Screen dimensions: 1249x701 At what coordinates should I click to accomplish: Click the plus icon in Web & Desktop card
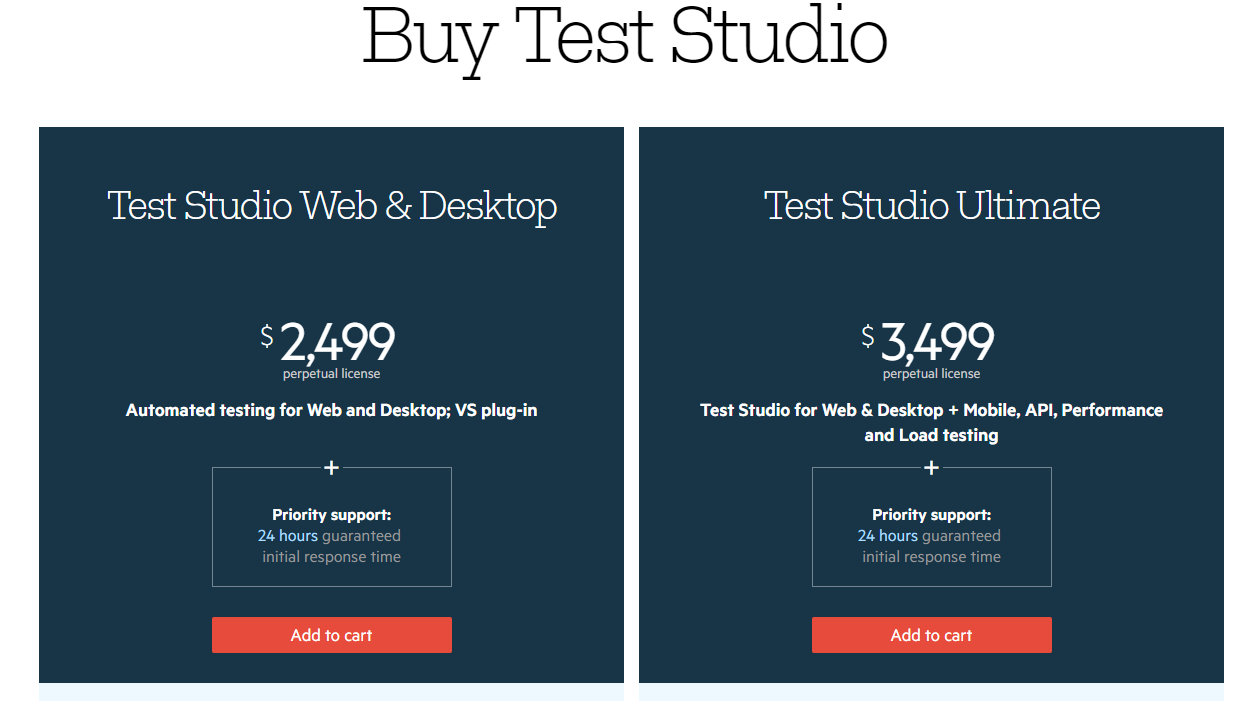(332, 467)
